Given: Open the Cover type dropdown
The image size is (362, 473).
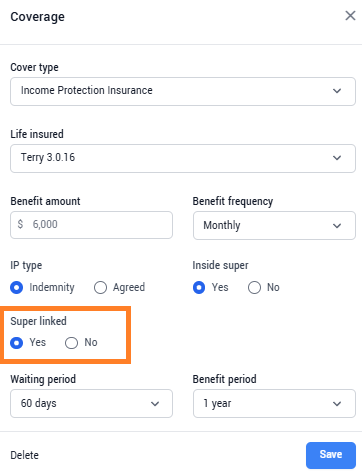Looking at the screenshot, I should 183,91.
